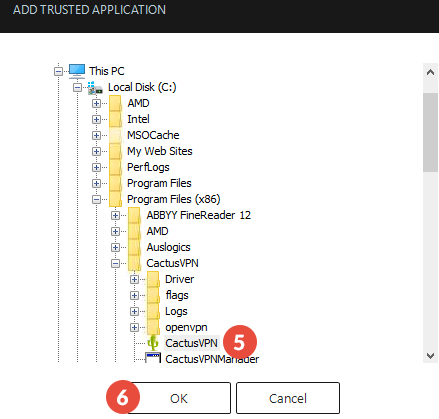Expand the Program Files folder
This screenshot has height=419, width=439.
click(x=96, y=183)
